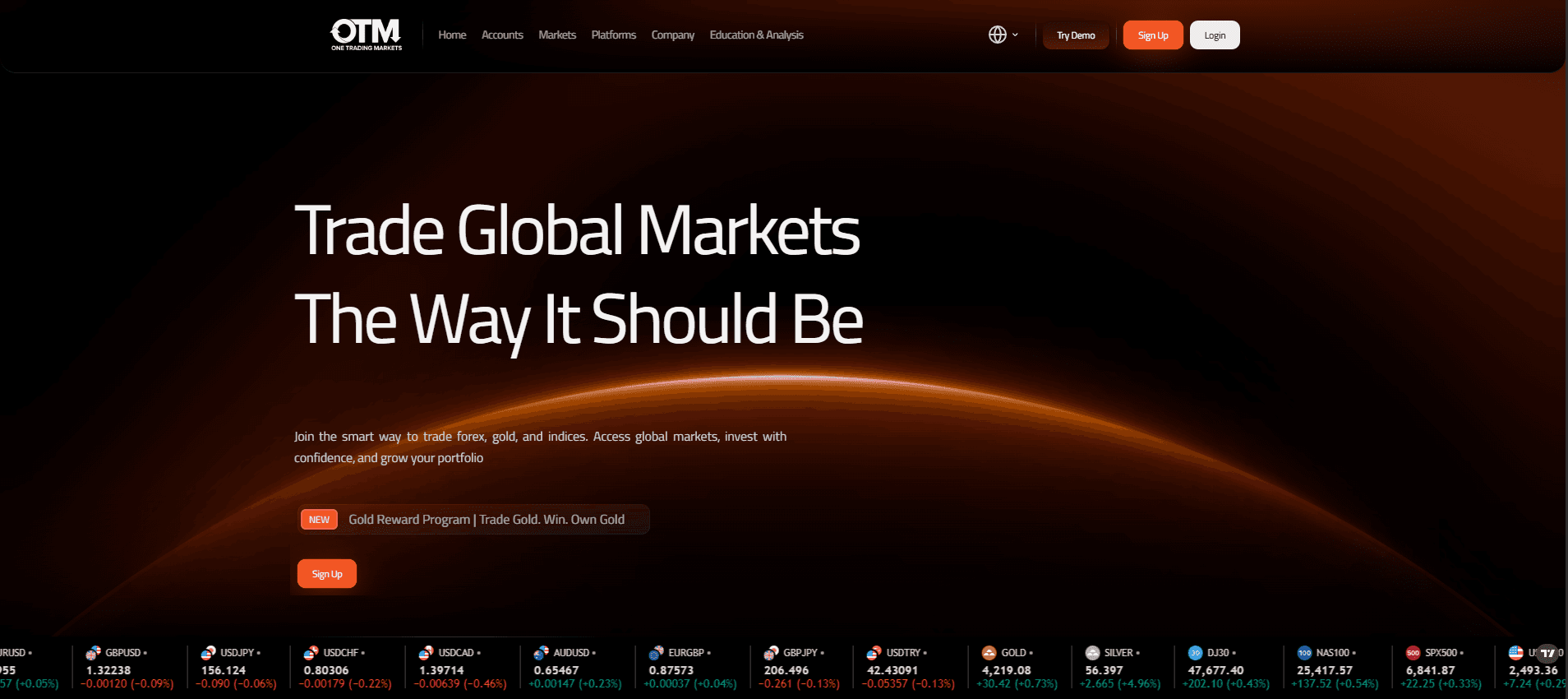
Task: Open the Company menu
Action: tap(673, 35)
